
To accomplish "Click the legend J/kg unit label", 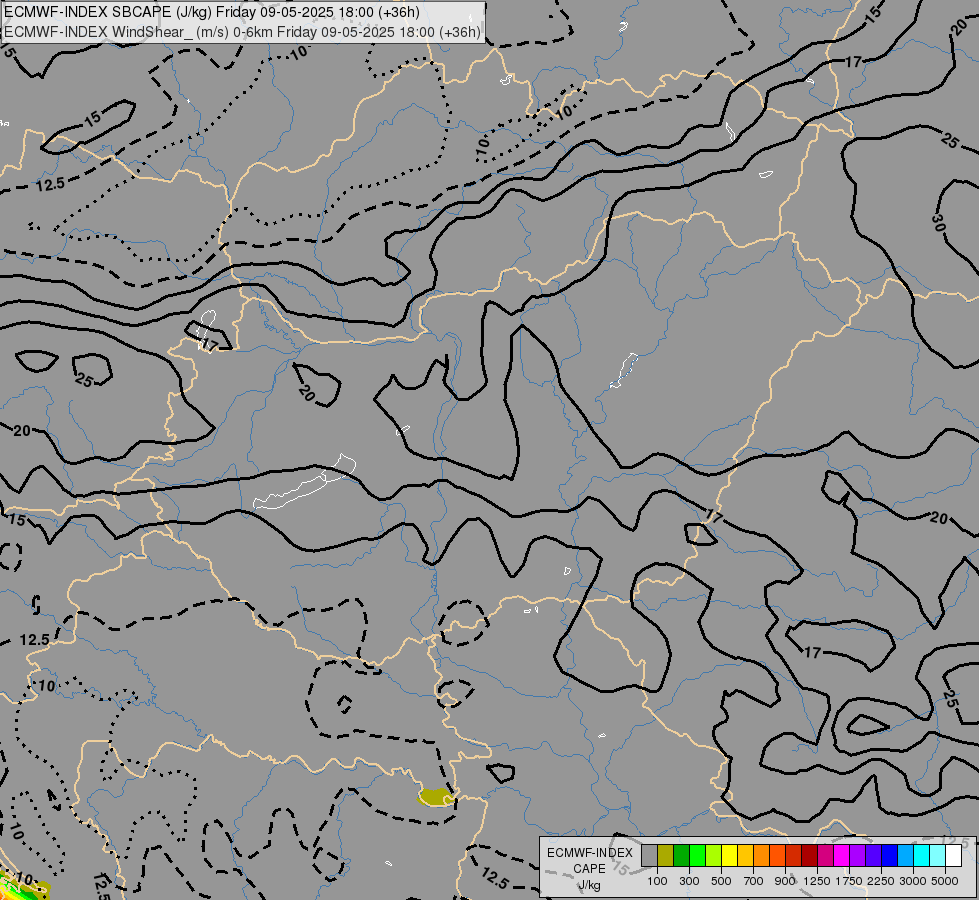I will coord(589,886).
